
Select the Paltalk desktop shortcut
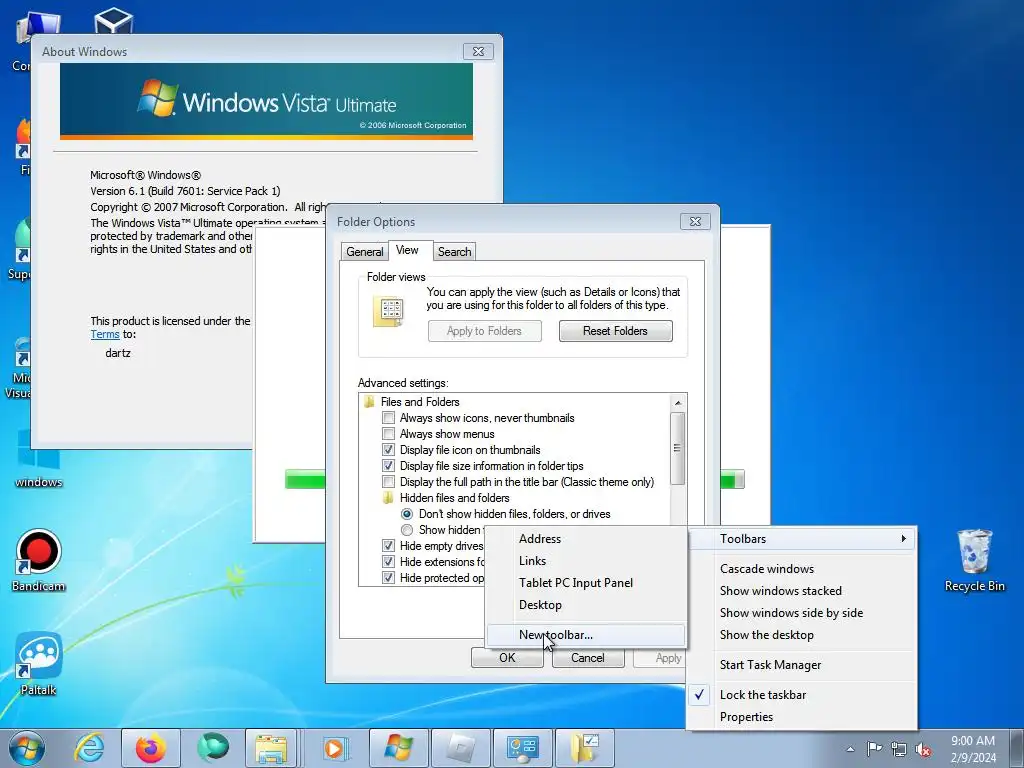pyautogui.click(x=39, y=664)
